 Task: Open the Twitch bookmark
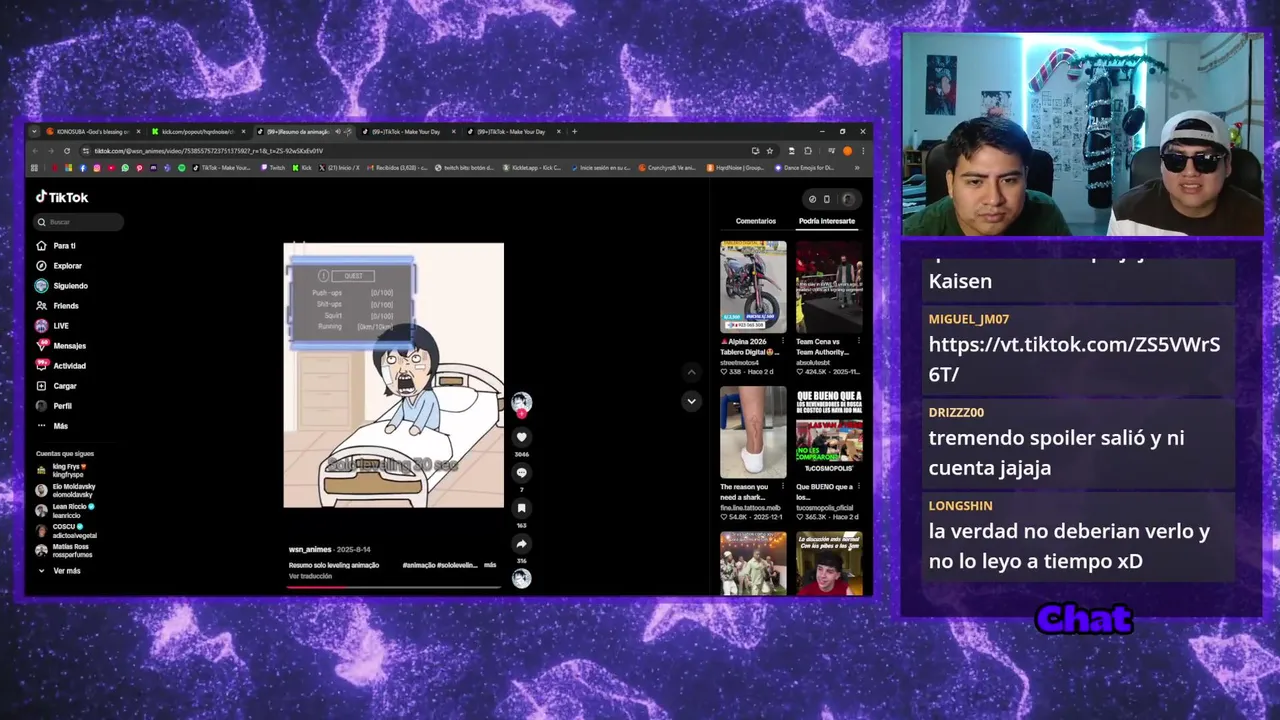pos(272,168)
